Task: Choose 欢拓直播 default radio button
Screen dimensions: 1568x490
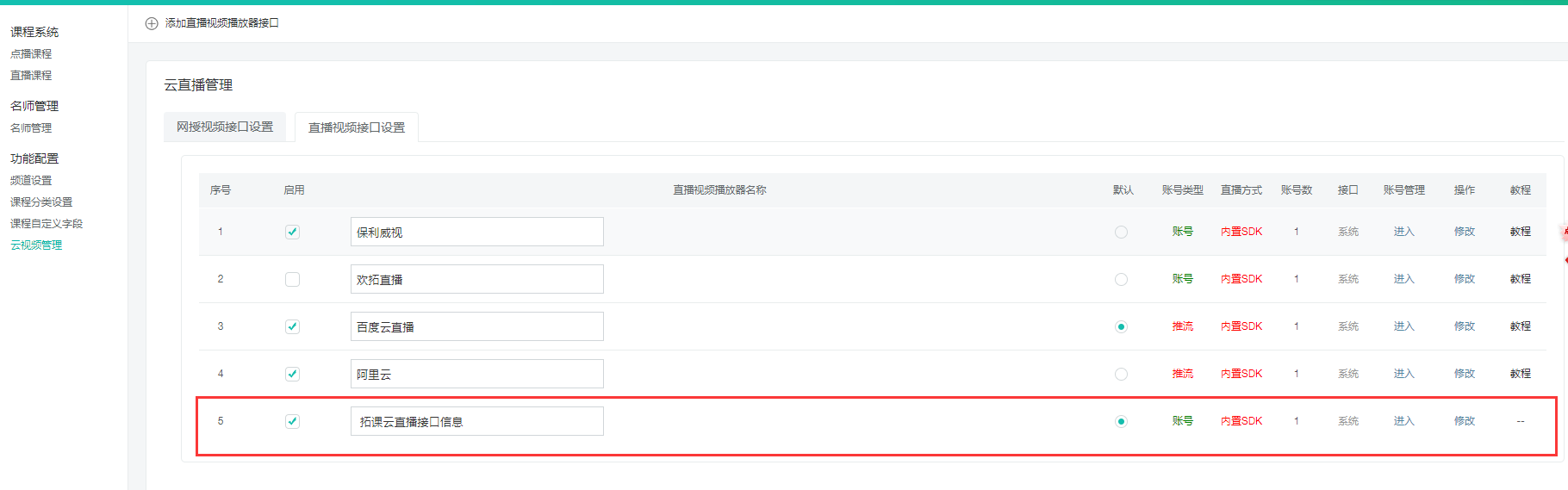Action: tap(1121, 279)
